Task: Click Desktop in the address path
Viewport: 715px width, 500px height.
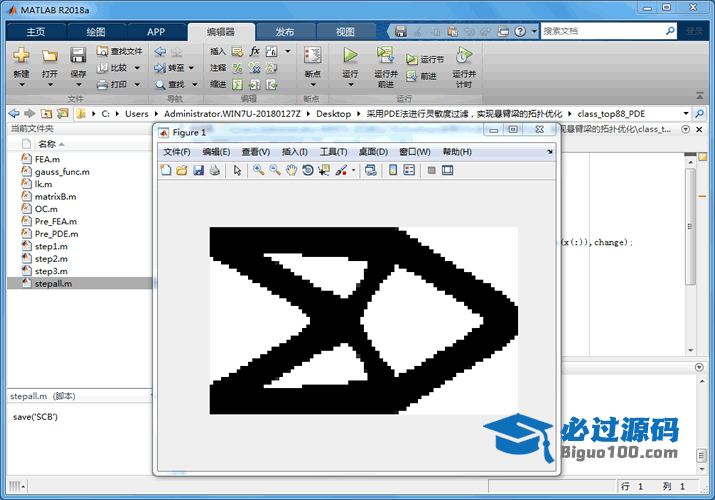Action: 333,113
